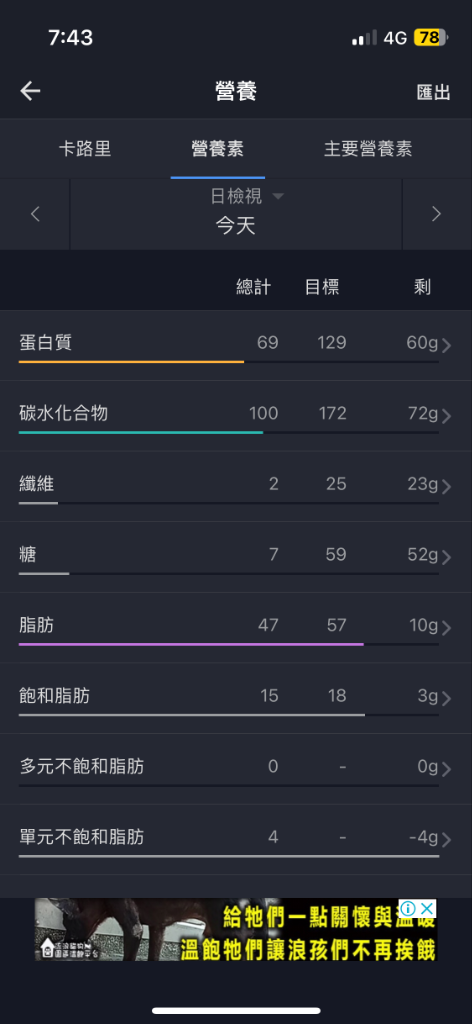472x1024 pixels.
Task: Go to previous day with left chevron
Action: point(35,214)
